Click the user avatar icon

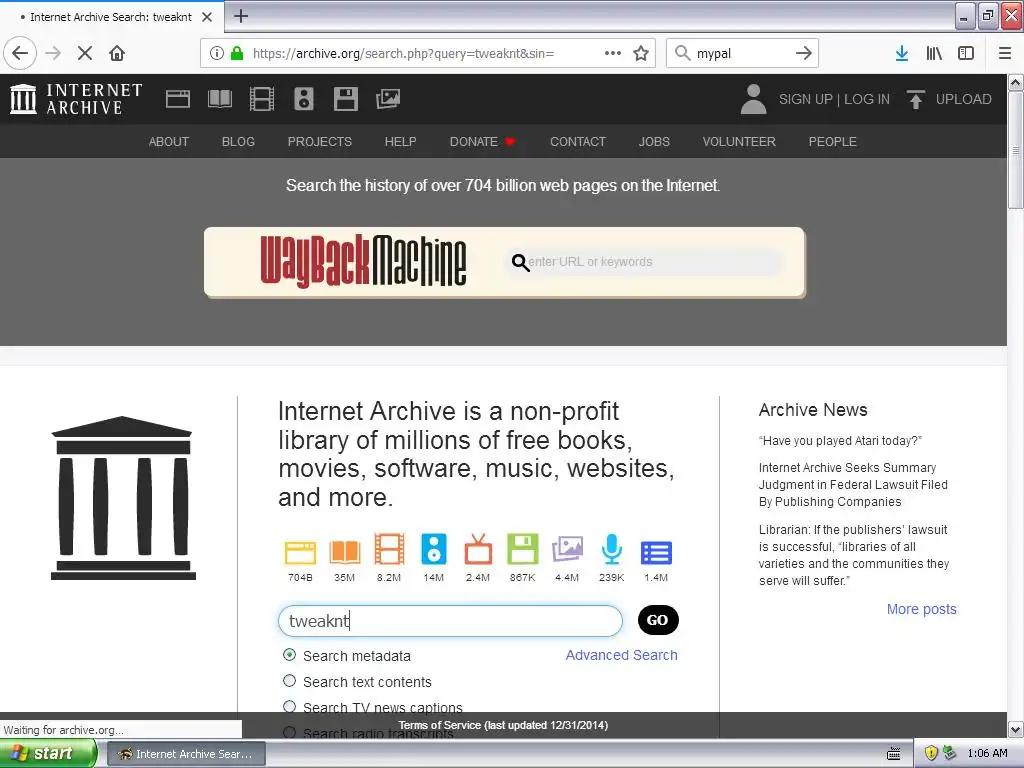tap(754, 99)
